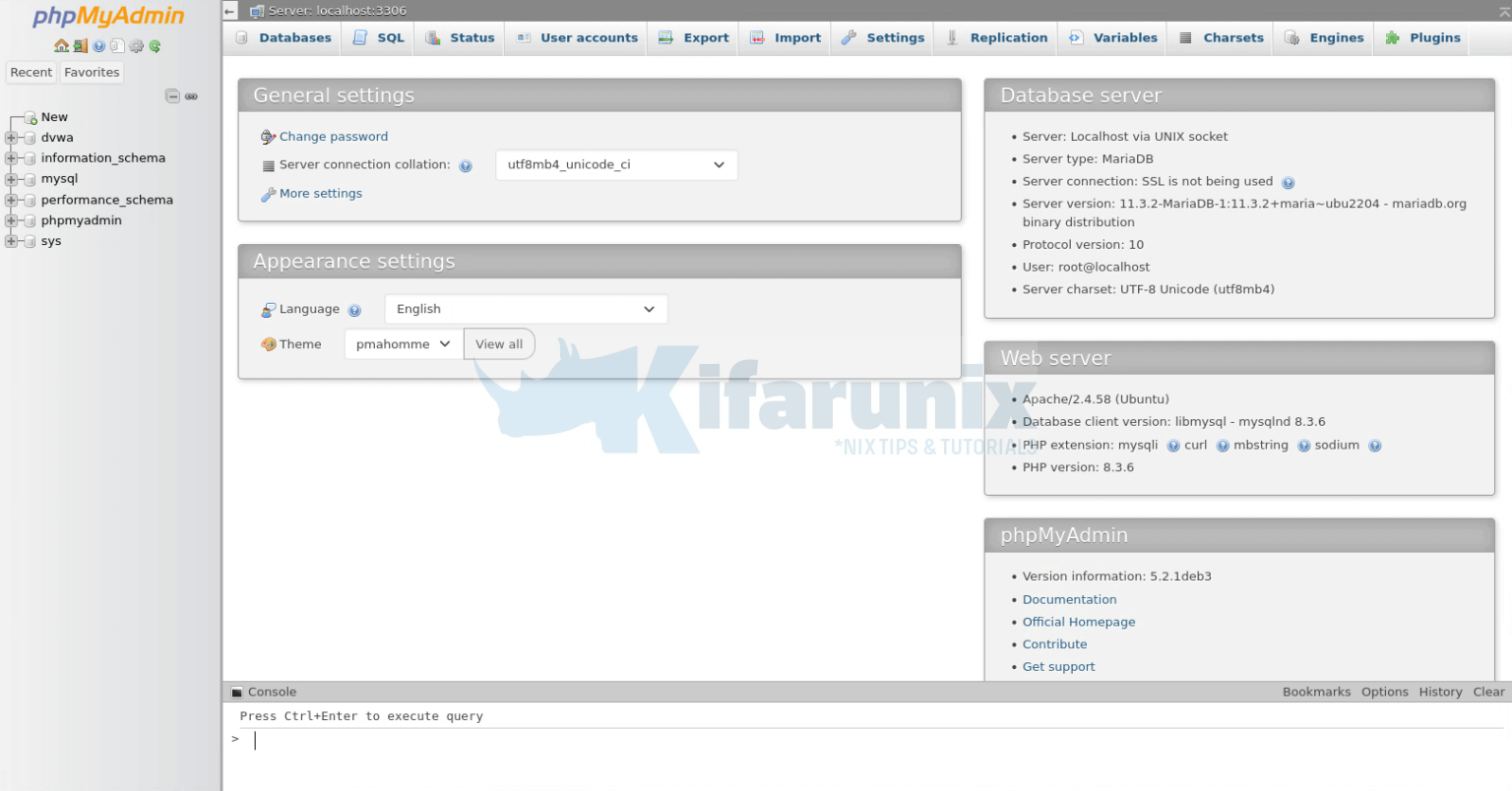
Task: Expand the mysql database tree item
Action: tap(11, 179)
